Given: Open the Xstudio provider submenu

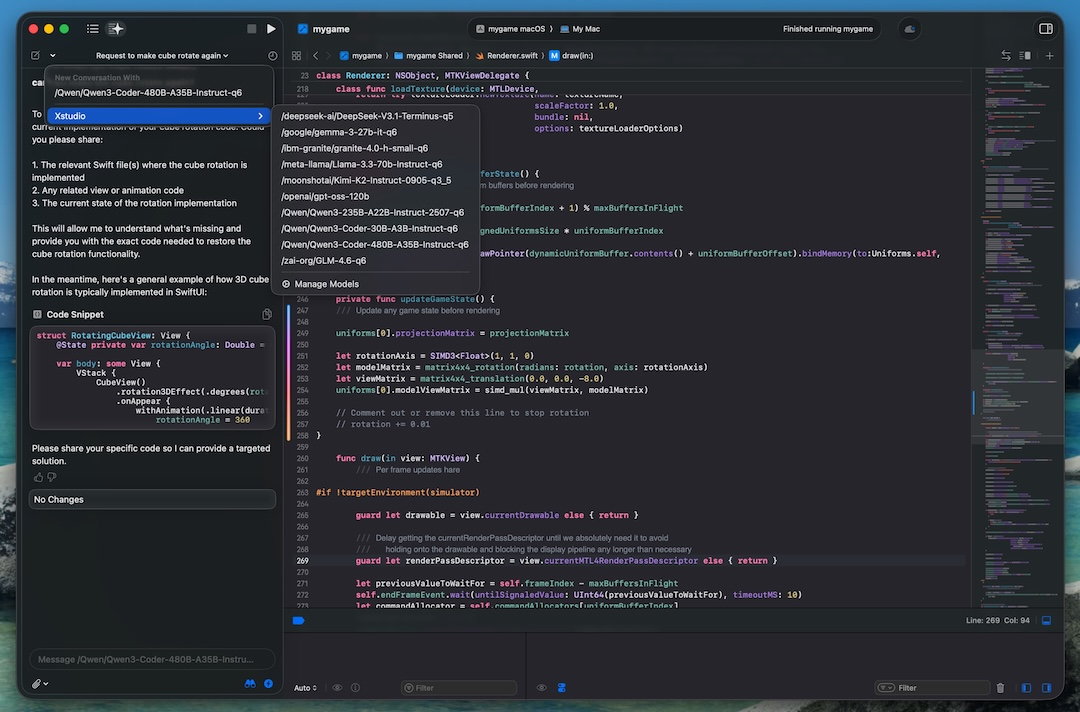Looking at the screenshot, I should (158, 116).
